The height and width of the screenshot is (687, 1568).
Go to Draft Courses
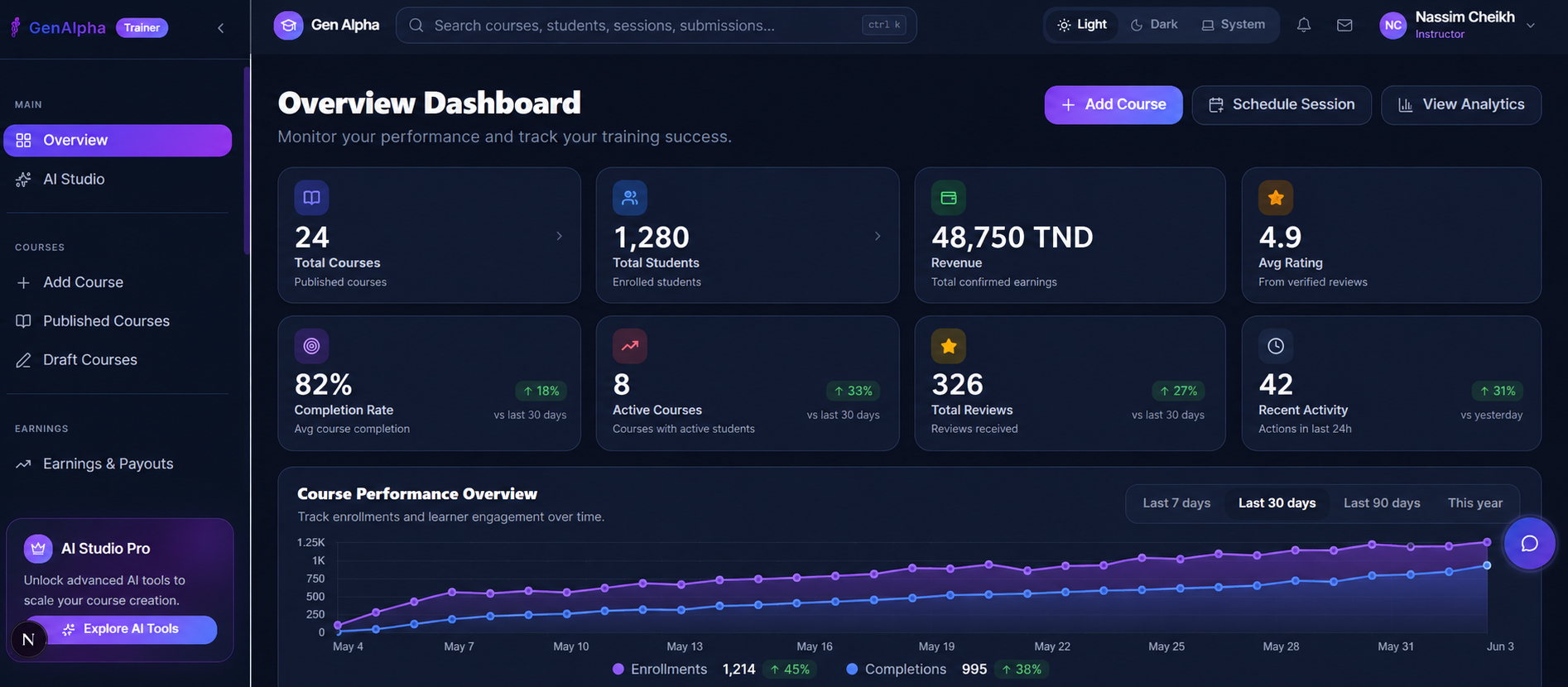point(118,360)
